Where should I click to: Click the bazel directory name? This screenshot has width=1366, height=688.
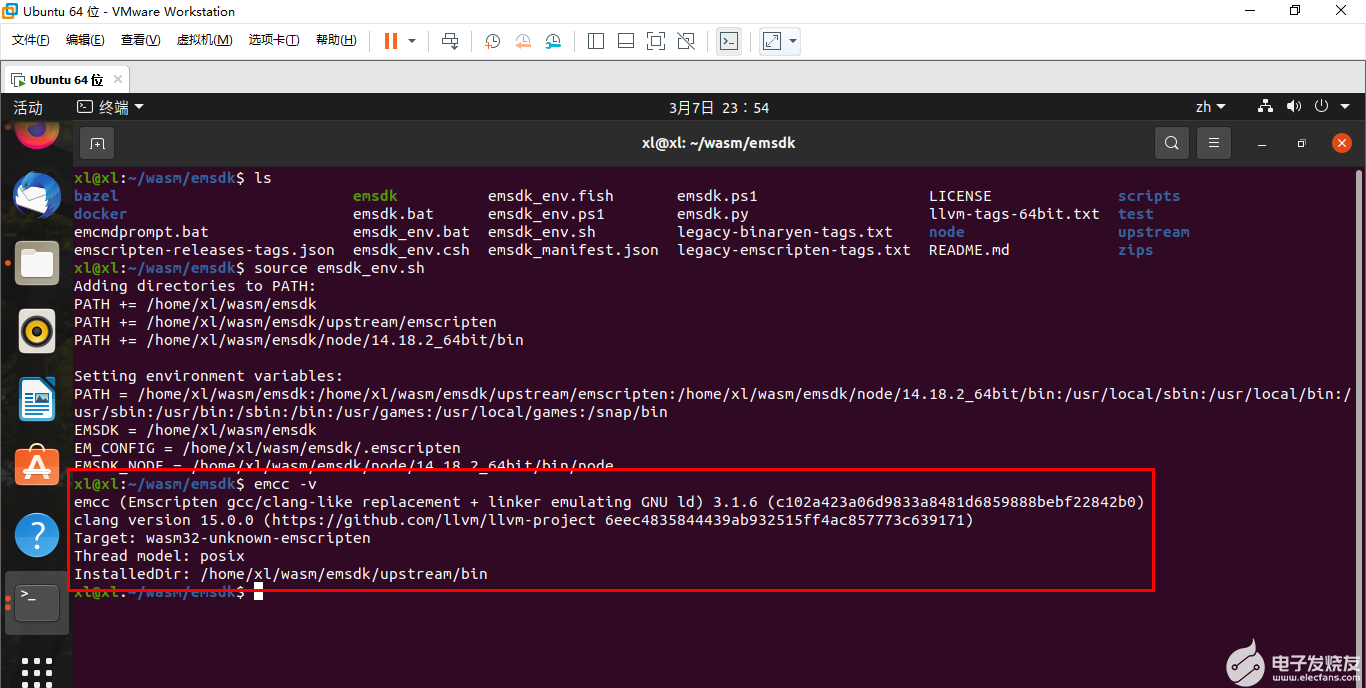coord(96,196)
